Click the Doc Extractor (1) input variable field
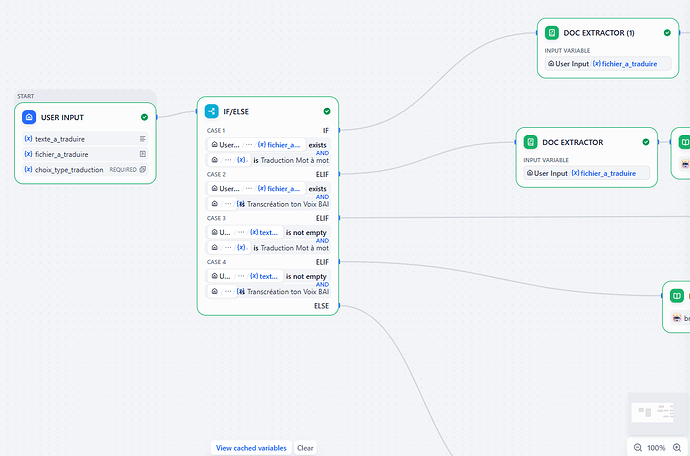The width and height of the screenshot is (690, 456). [606, 64]
